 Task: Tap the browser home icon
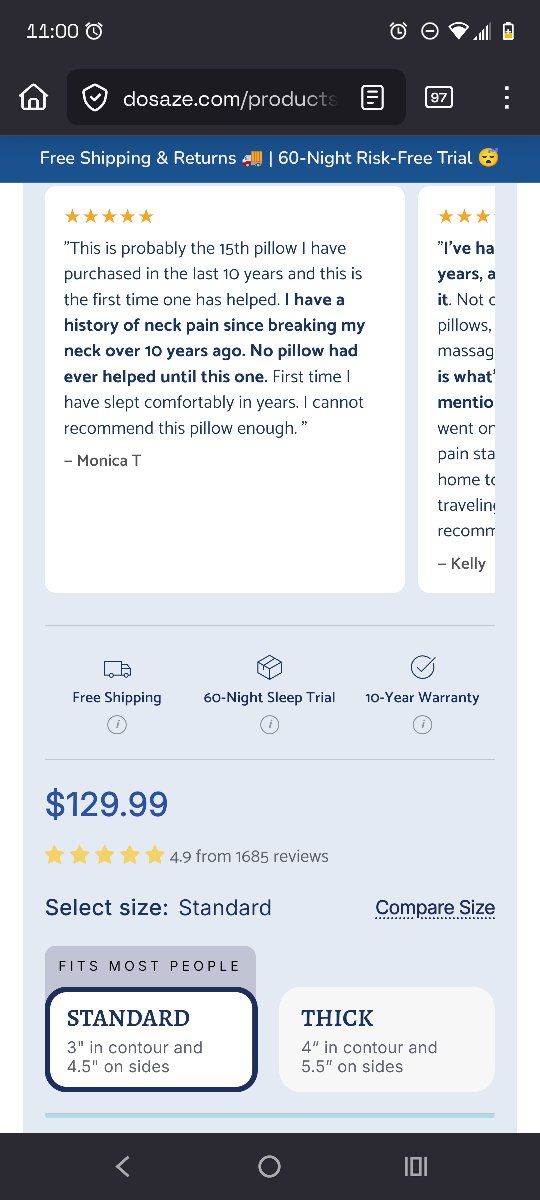pos(34,97)
